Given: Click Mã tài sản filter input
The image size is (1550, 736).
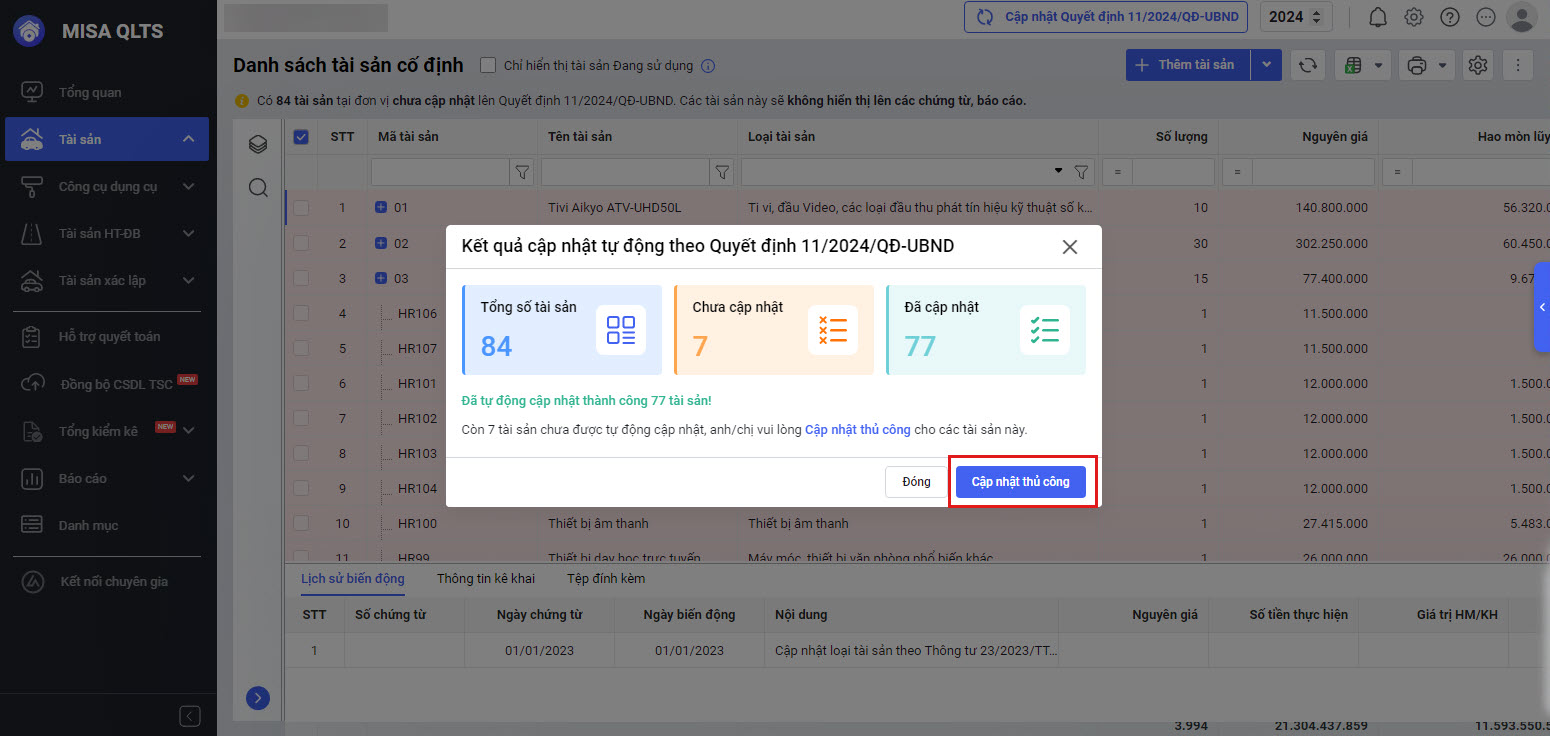Looking at the screenshot, I should tap(441, 173).
